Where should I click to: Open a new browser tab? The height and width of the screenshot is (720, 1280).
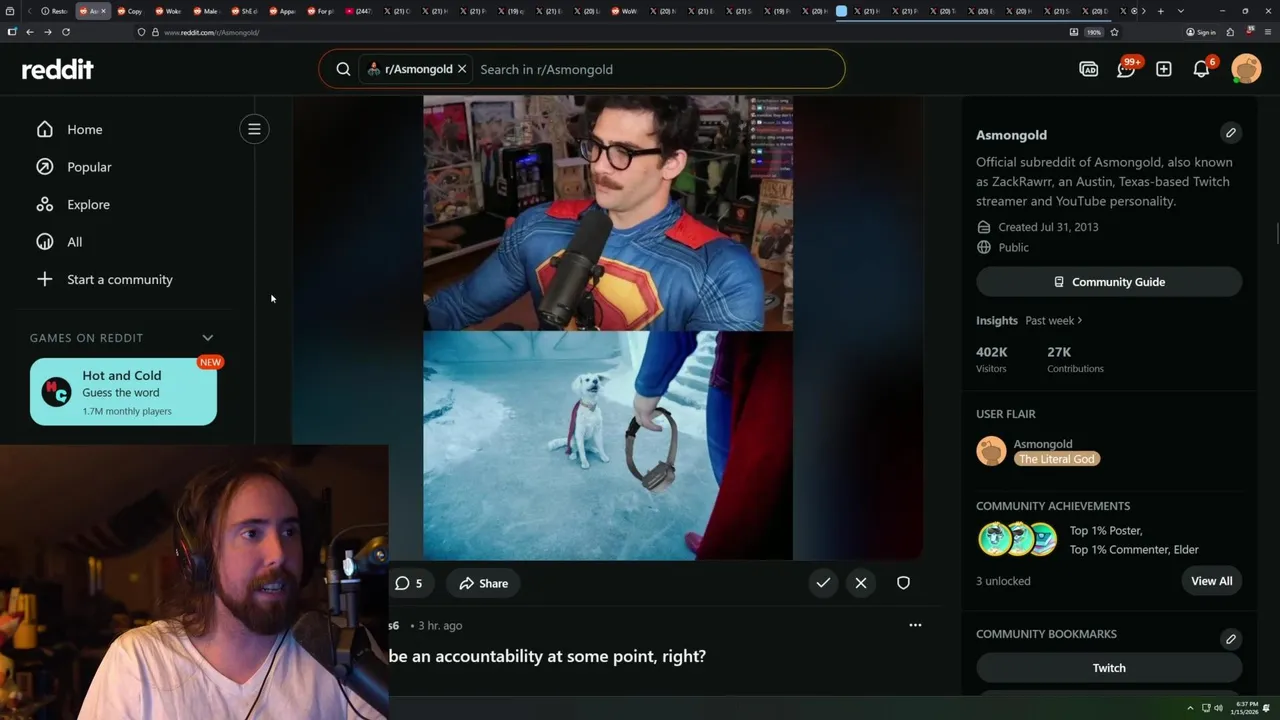click(1160, 11)
